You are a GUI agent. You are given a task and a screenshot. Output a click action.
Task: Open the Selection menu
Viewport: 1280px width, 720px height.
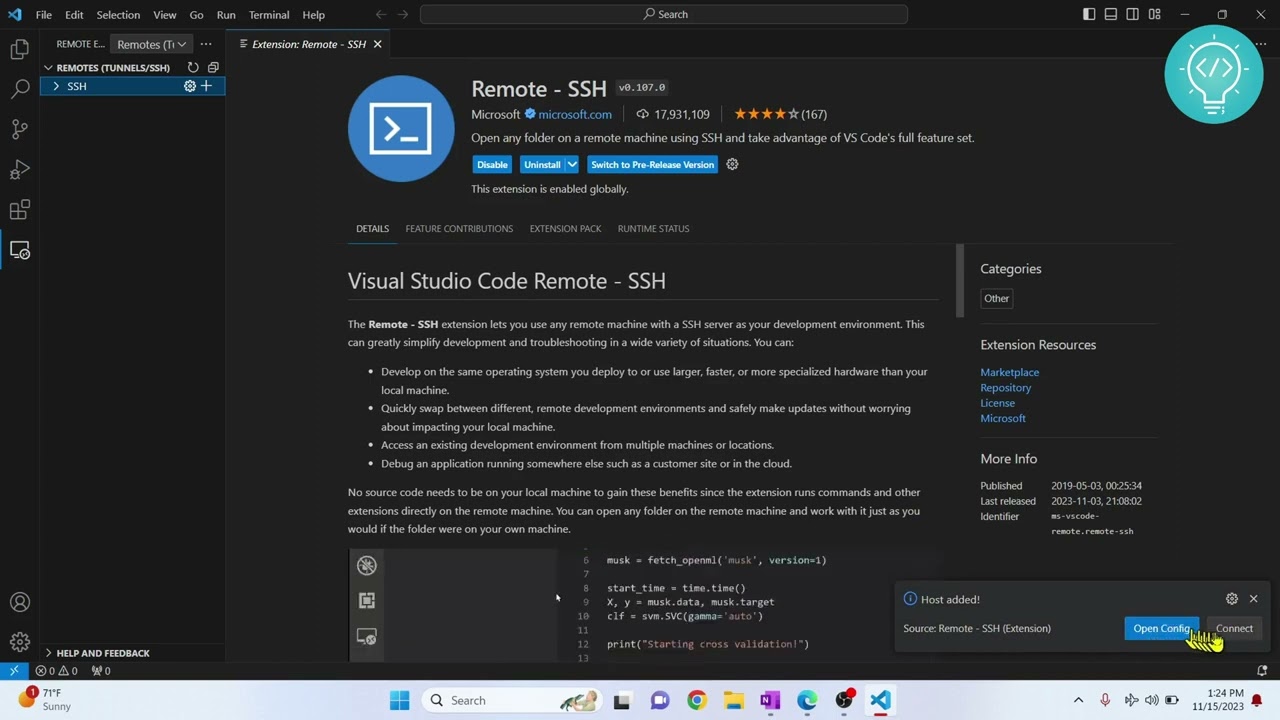tap(118, 15)
